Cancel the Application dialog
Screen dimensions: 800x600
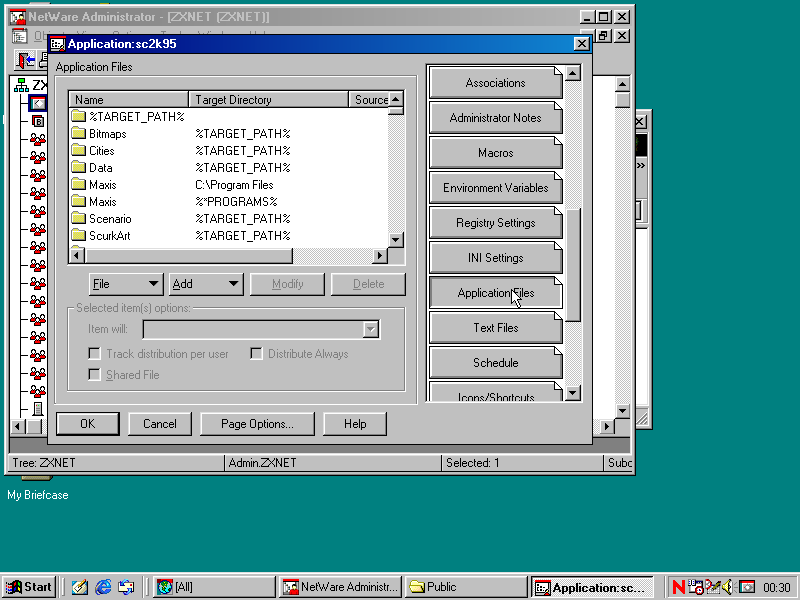point(160,424)
